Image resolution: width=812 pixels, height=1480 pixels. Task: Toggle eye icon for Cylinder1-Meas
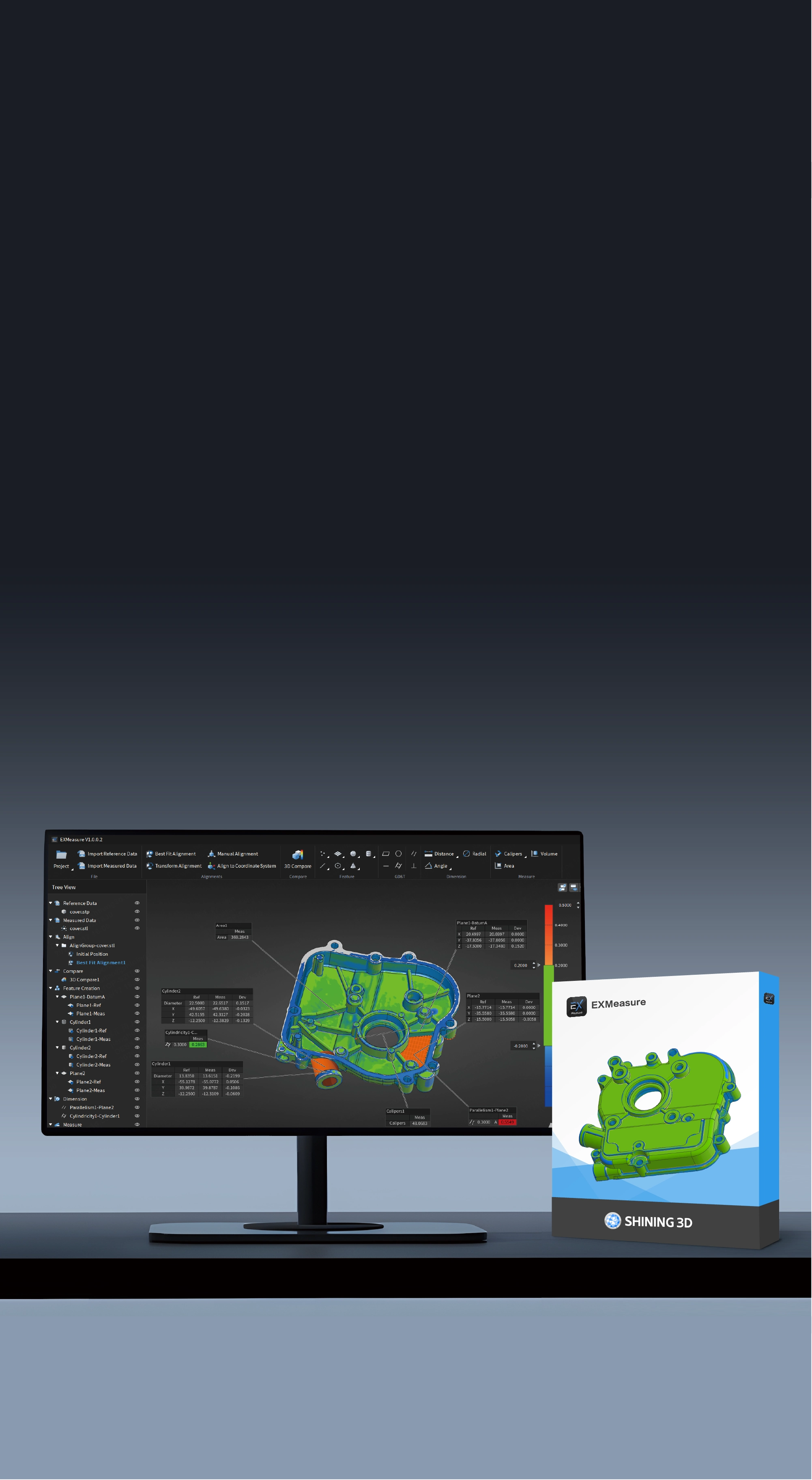tap(137, 1039)
